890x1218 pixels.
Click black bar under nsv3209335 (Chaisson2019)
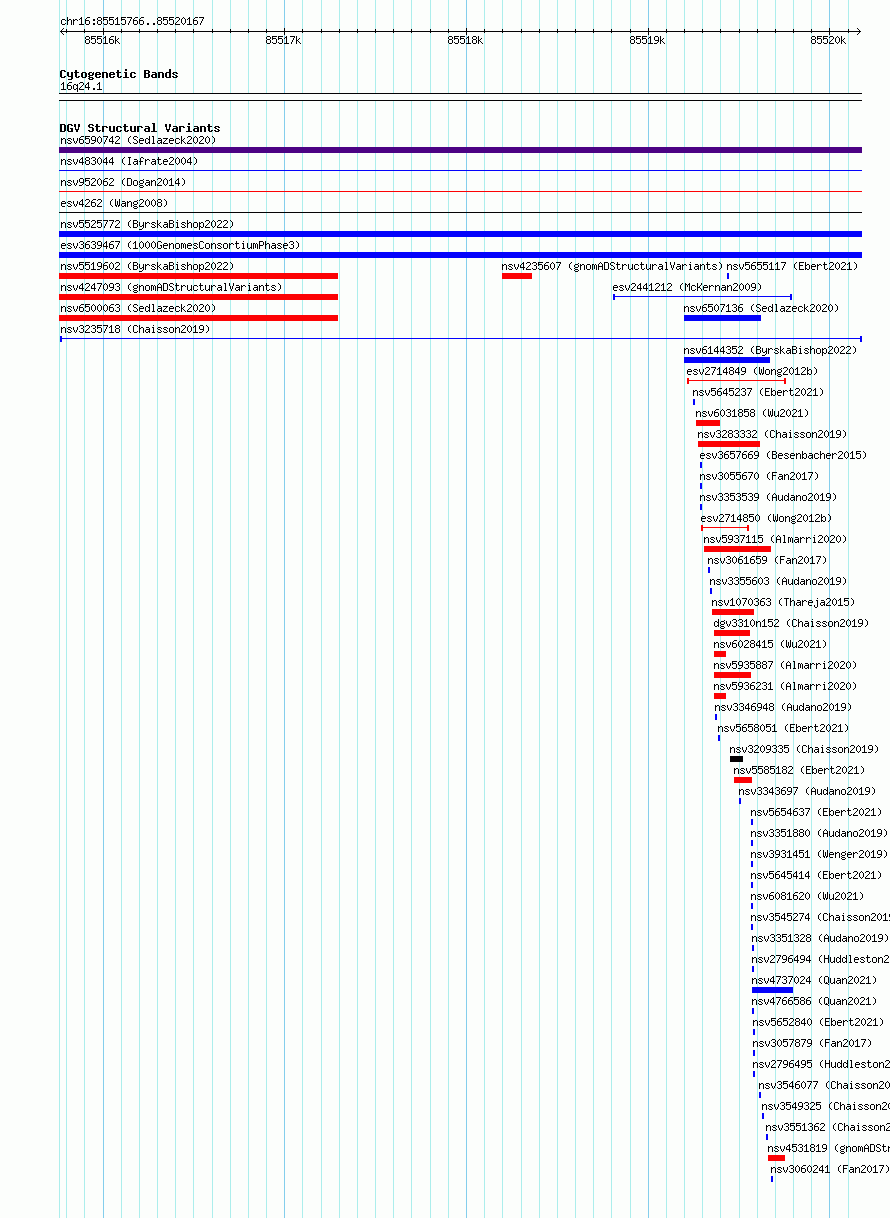coord(737,759)
